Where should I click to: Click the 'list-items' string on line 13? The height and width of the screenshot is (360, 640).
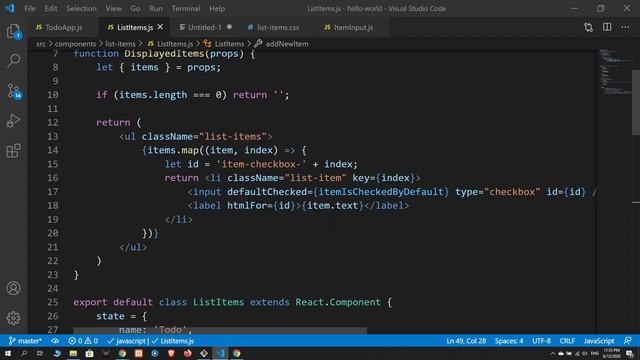(232, 136)
